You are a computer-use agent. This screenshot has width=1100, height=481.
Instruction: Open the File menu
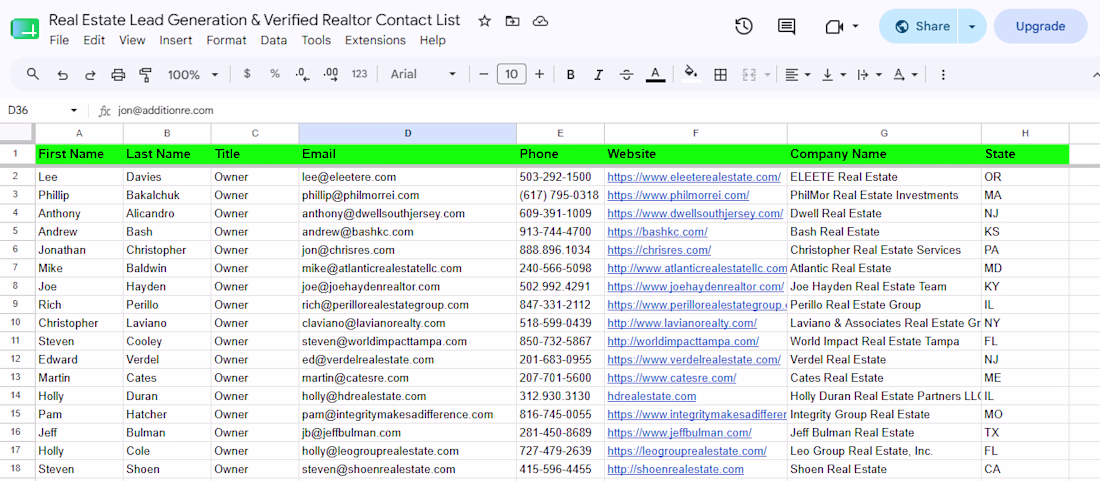59,41
